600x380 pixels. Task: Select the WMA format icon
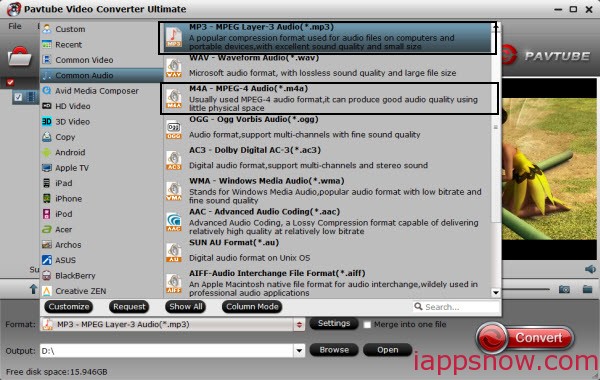tap(174, 191)
